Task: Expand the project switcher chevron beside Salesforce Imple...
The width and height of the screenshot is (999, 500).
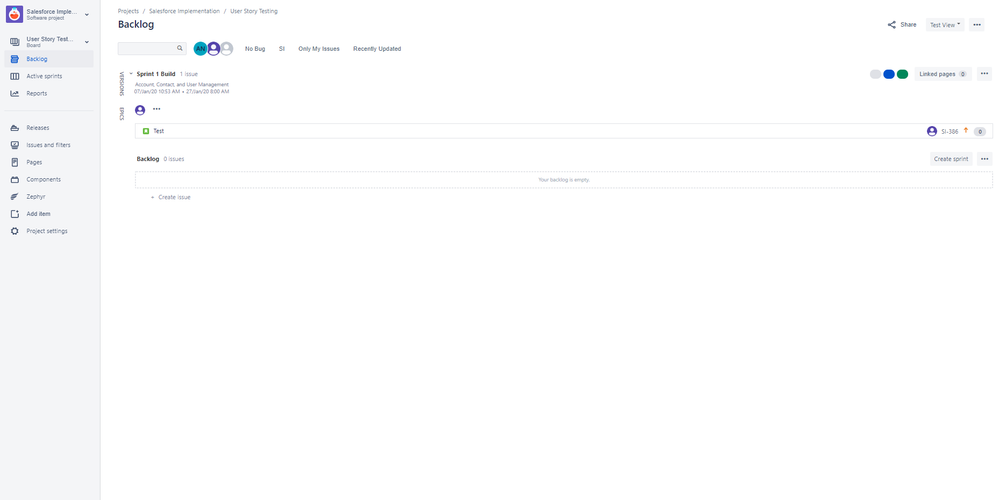Action: pos(87,14)
